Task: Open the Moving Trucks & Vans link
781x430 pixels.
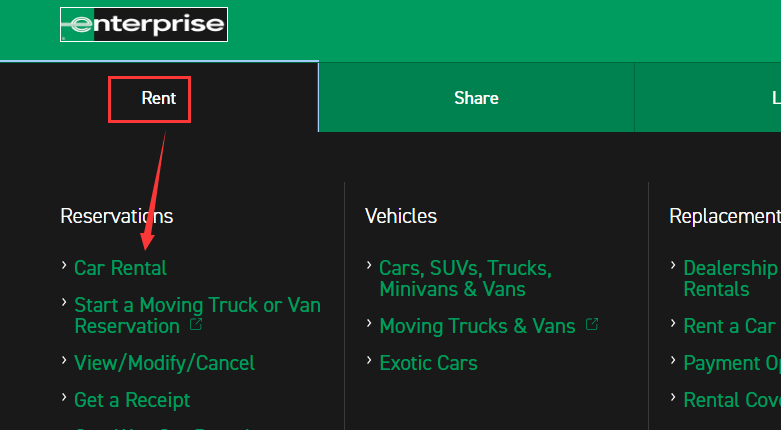Action: coord(477,326)
